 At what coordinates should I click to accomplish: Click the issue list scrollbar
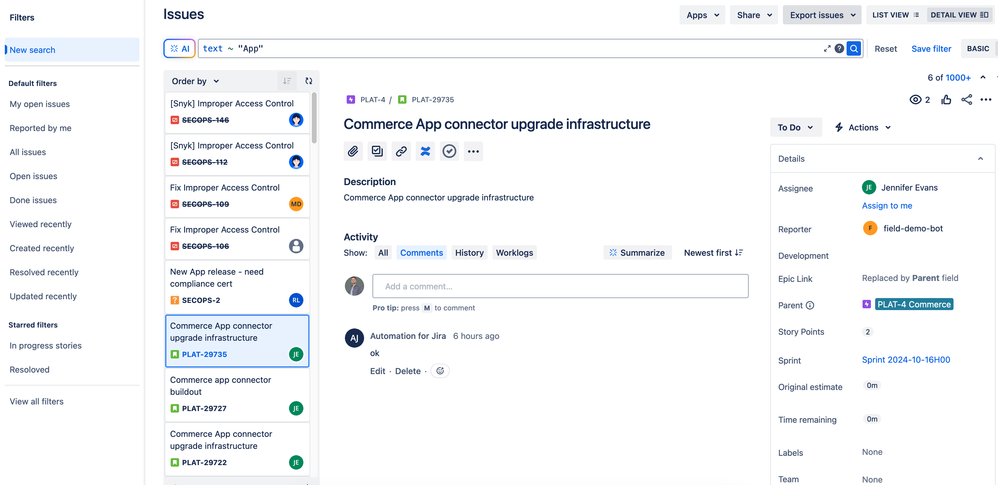[314, 118]
